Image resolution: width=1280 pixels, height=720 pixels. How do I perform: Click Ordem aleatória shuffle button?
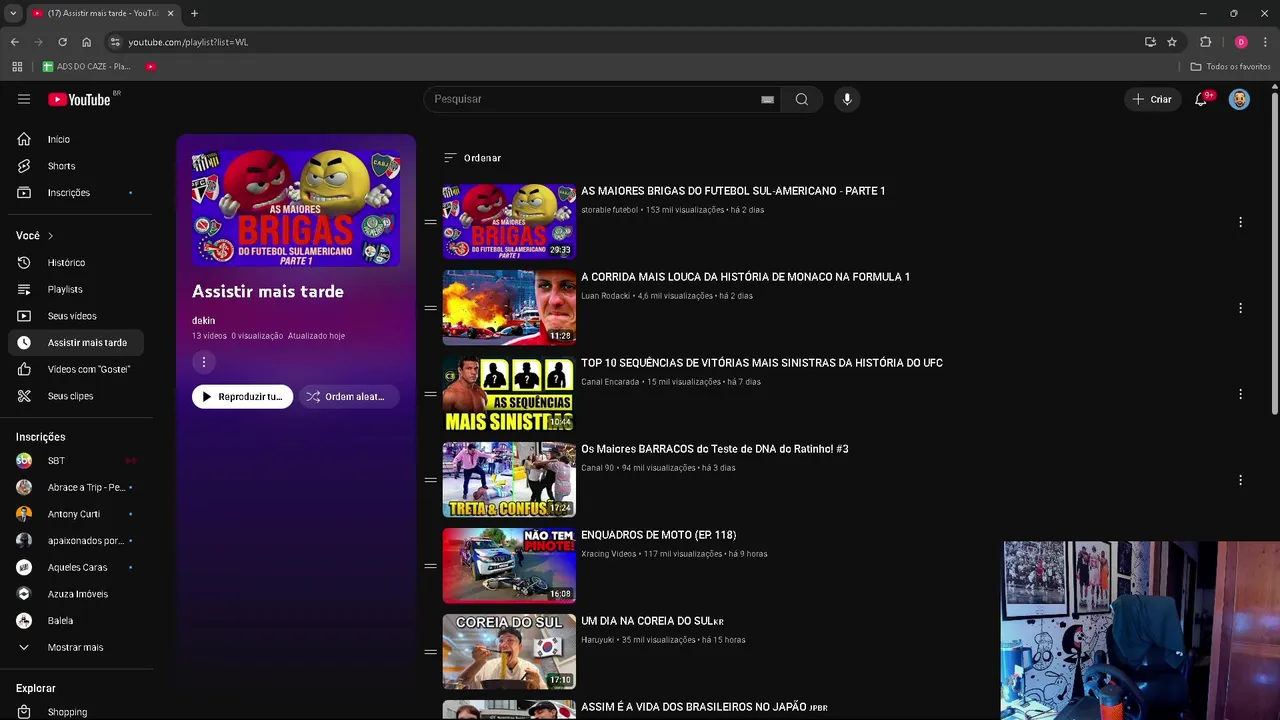point(349,397)
